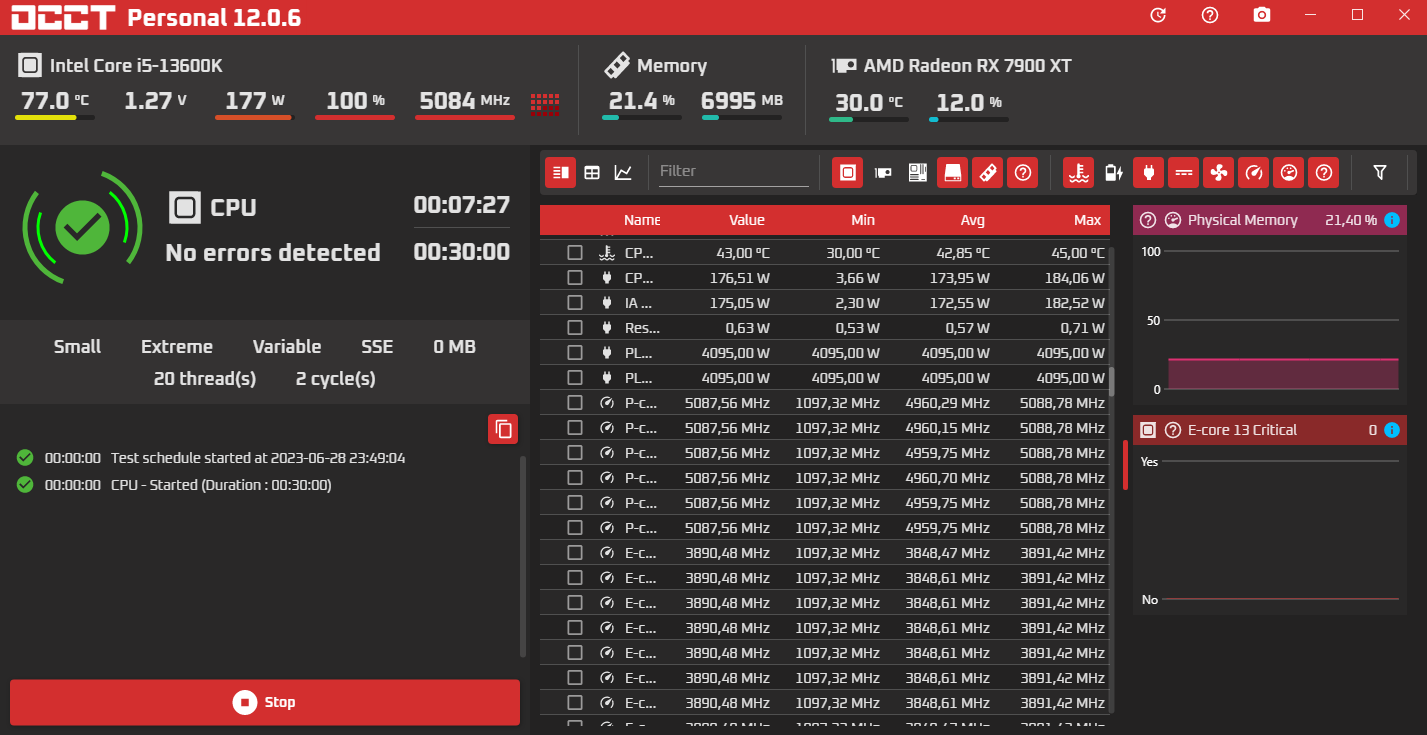Click the E-core 13 Critical graph title
The width and height of the screenshot is (1427, 735).
pyautogui.click(x=1242, y=430)
